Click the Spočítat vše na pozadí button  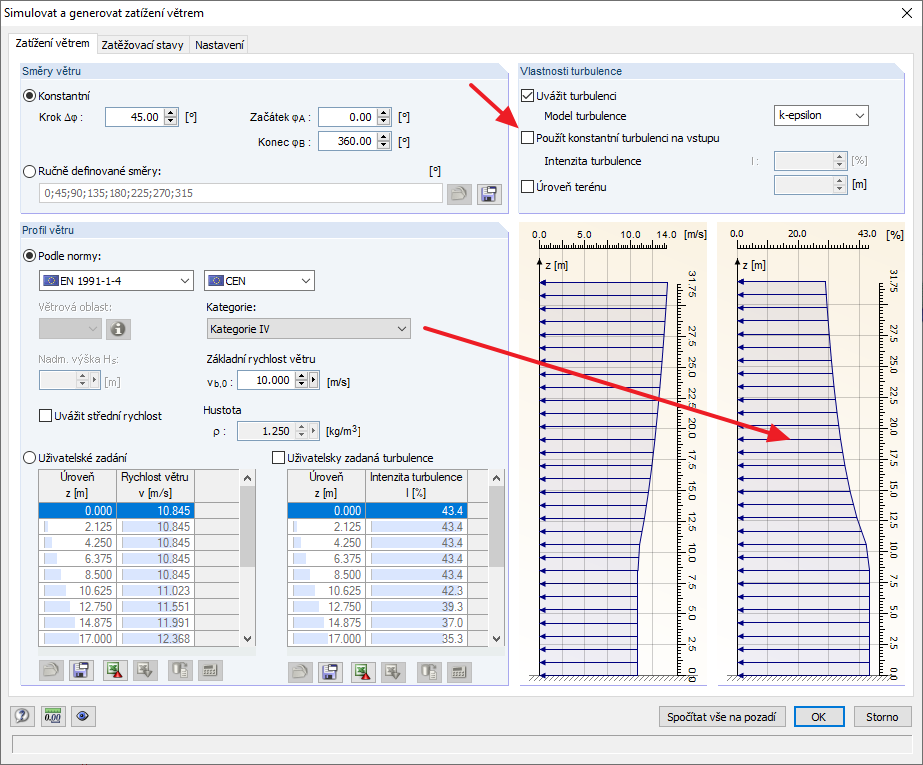[722, 716]
